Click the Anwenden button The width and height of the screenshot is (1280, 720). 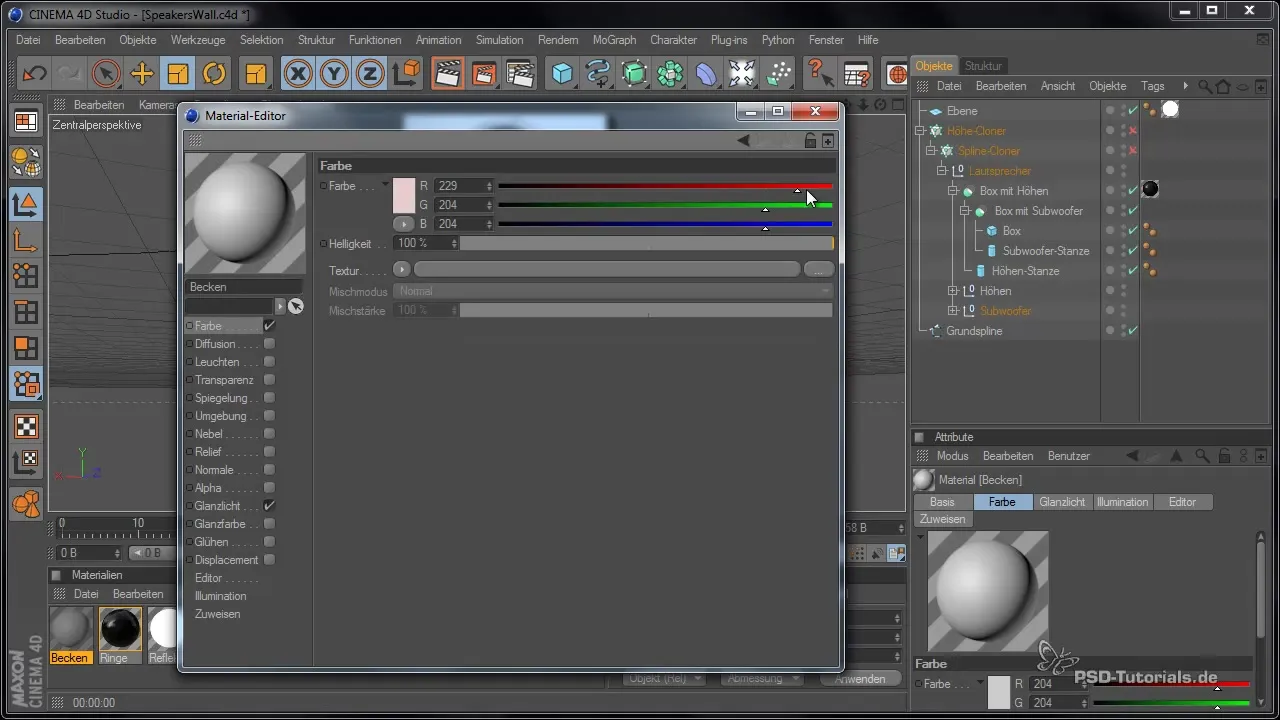[860, 679]
